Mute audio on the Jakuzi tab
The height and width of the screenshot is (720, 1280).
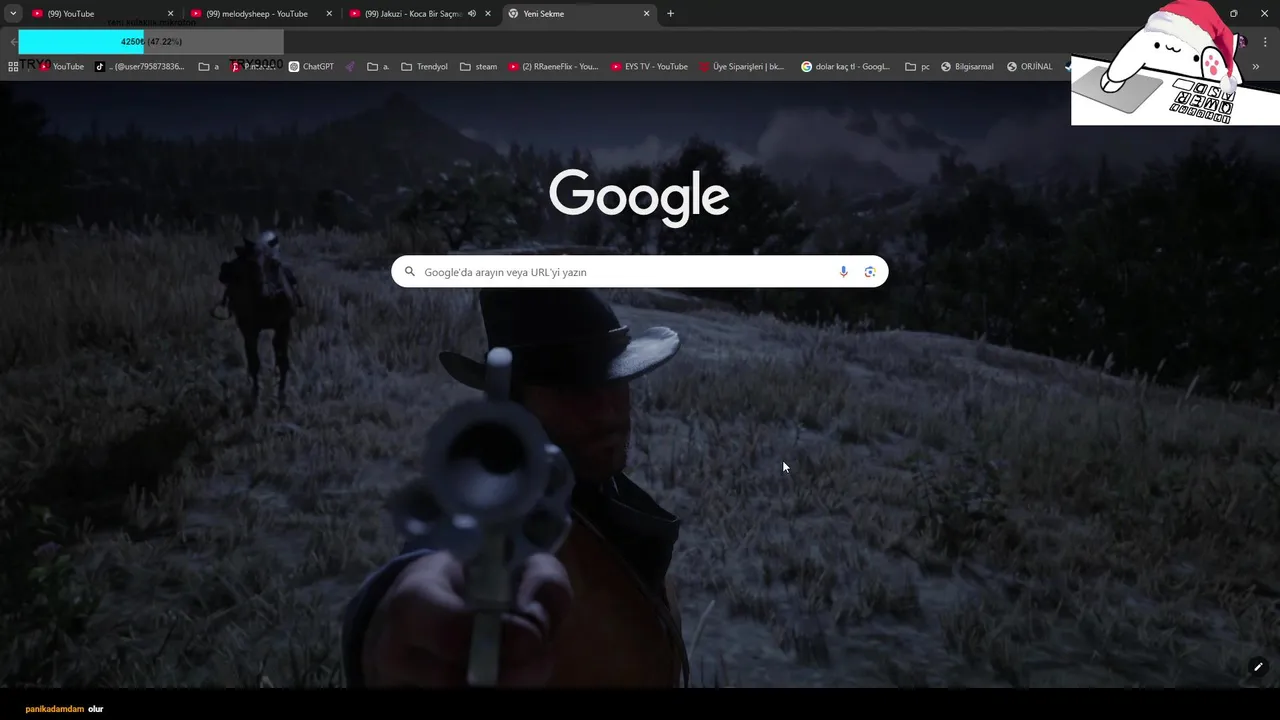pyautogui.click(x=472, y=14)
